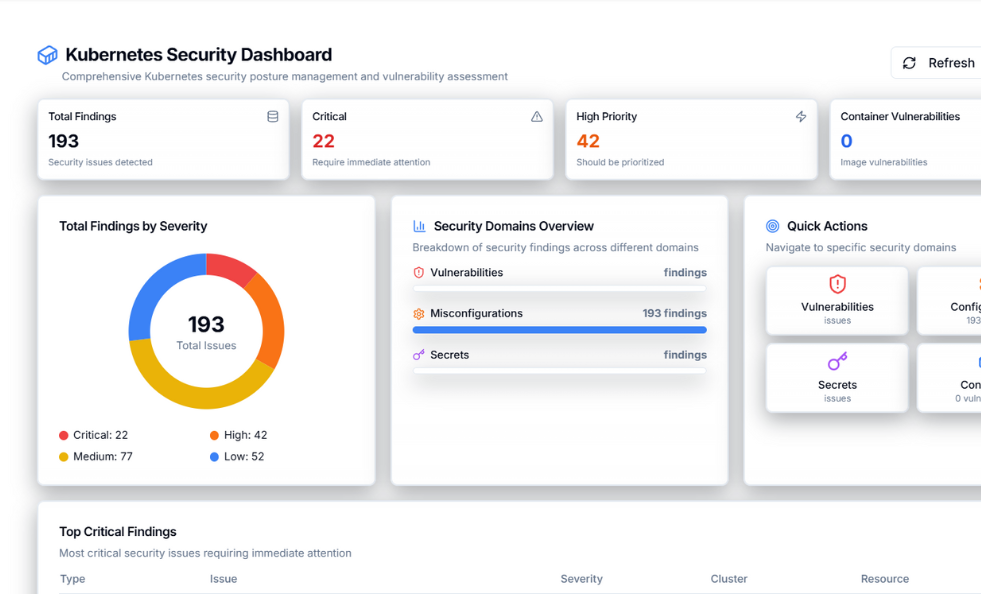Click the bar chart icon beside Security Domains Overview
The width and height of the screenshot is (981, 594).
click(x=420, y=226)
